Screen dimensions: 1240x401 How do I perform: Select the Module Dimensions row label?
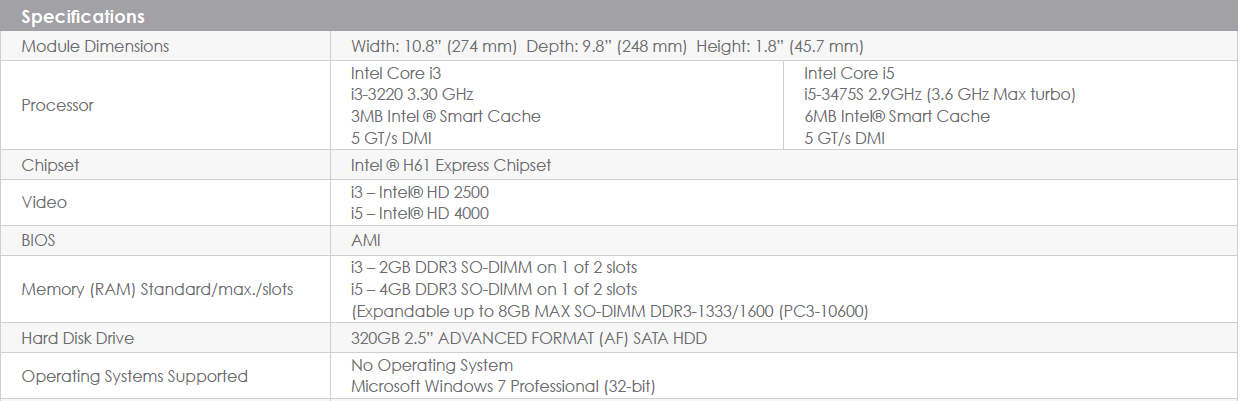(x=95, y=47)
